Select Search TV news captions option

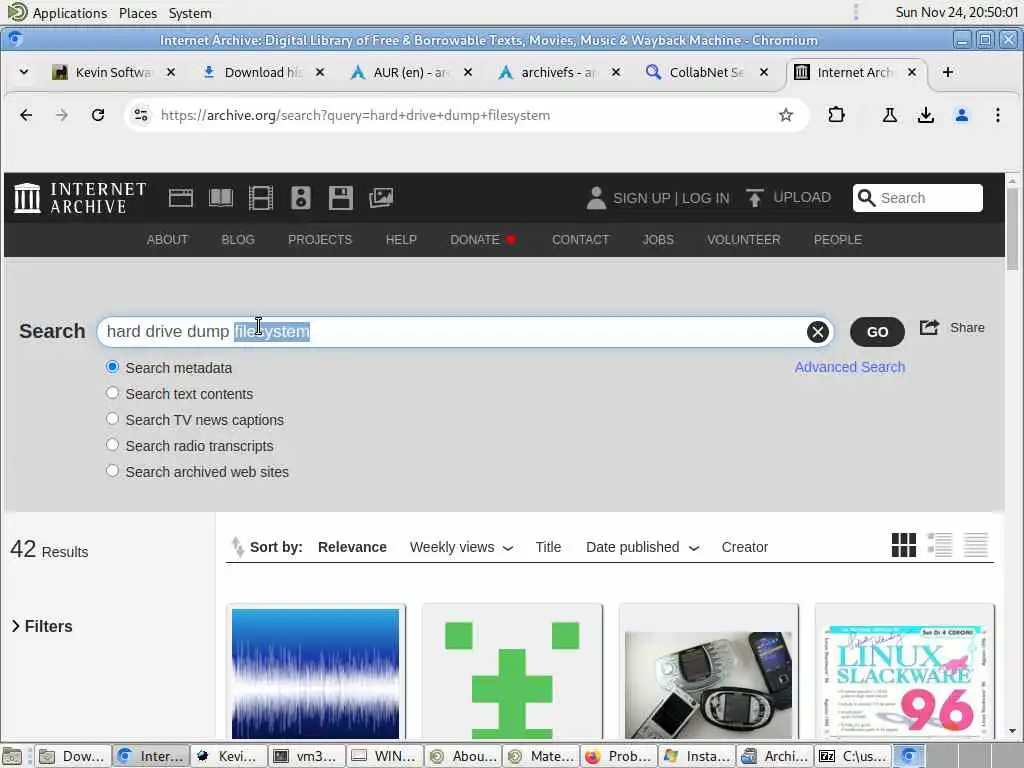112,419
